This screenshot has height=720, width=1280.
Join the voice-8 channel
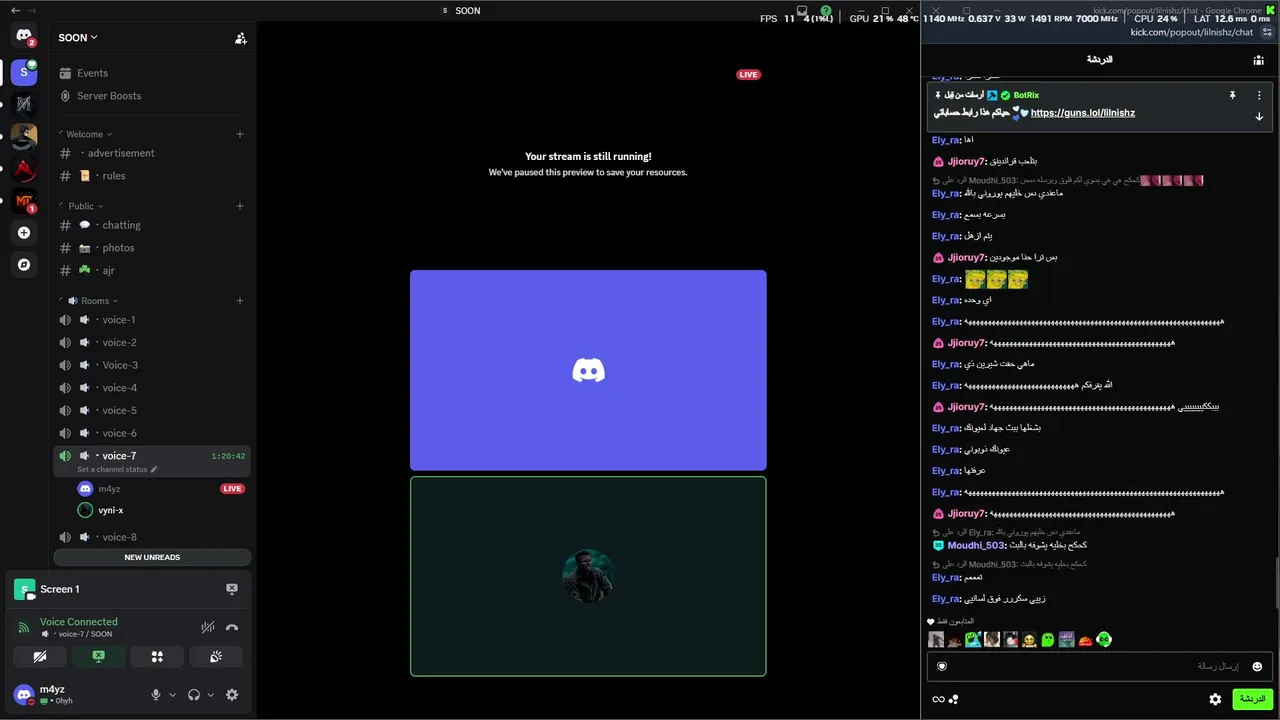pyautogui.click(x=152, y=537)
